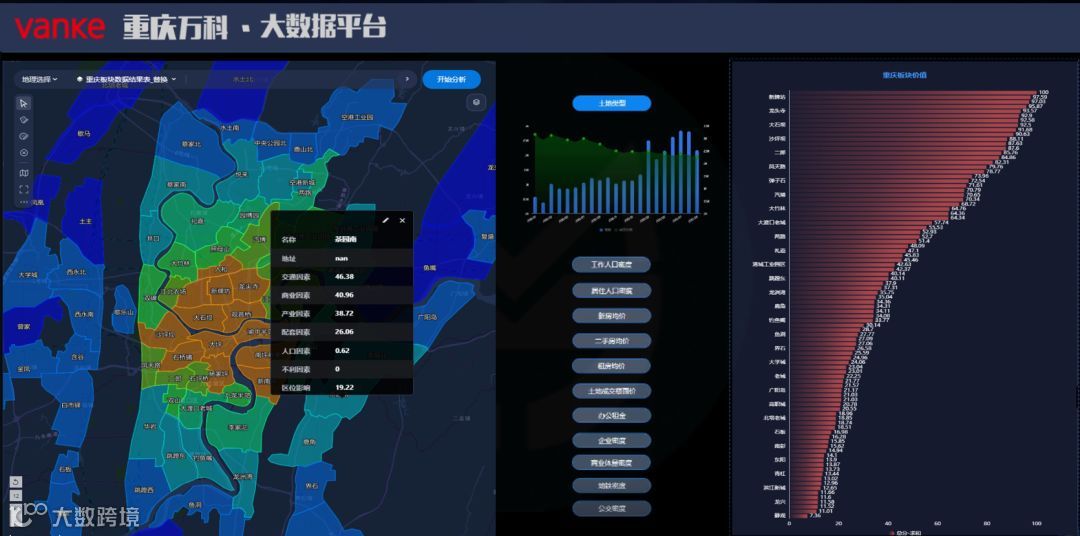Viewport: 1080px width, 536px height.
Task: Click the circled-X clear selection tool
Action: point(24,153)
